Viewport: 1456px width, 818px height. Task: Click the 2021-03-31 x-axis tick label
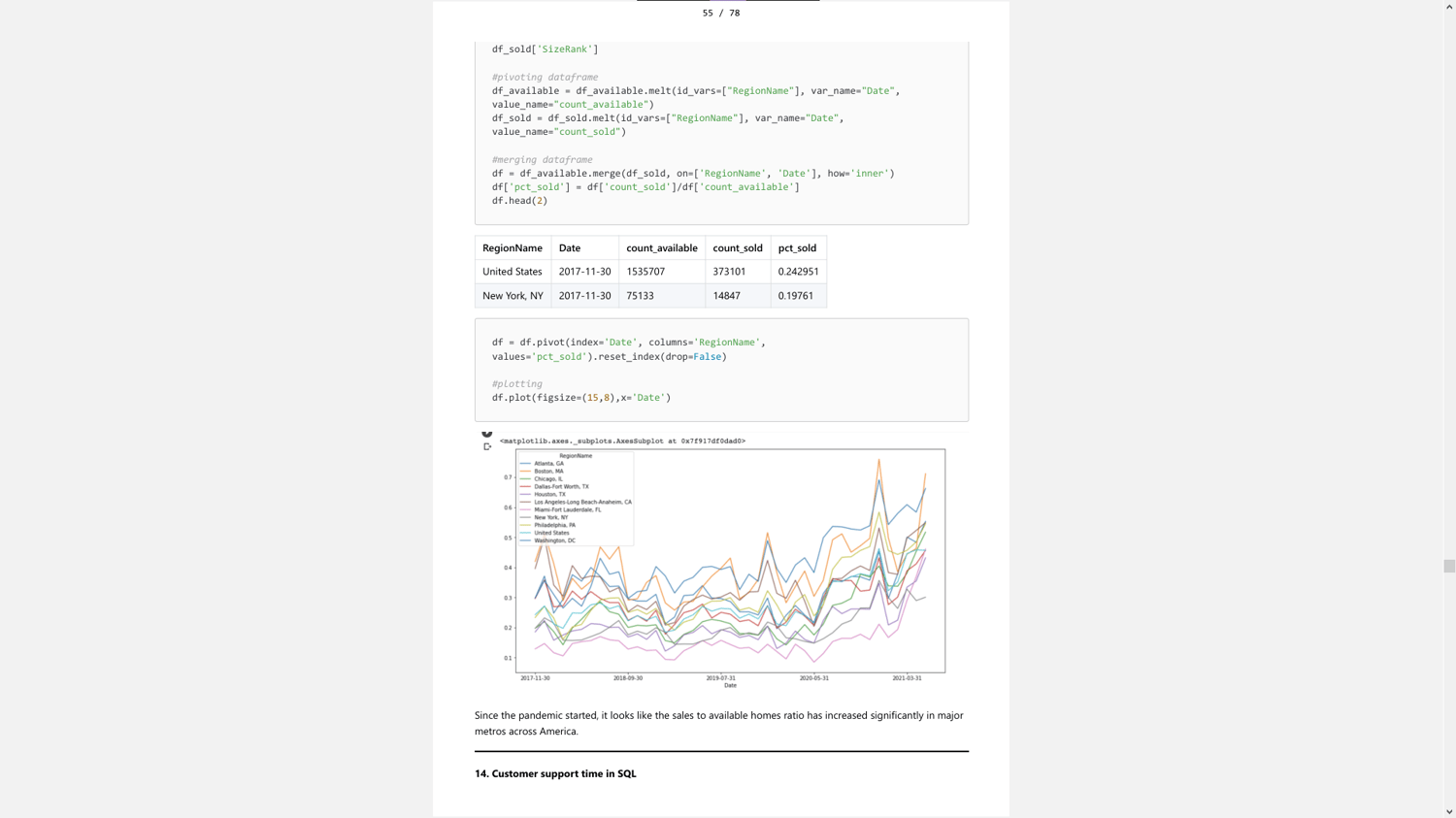point(908,678)
